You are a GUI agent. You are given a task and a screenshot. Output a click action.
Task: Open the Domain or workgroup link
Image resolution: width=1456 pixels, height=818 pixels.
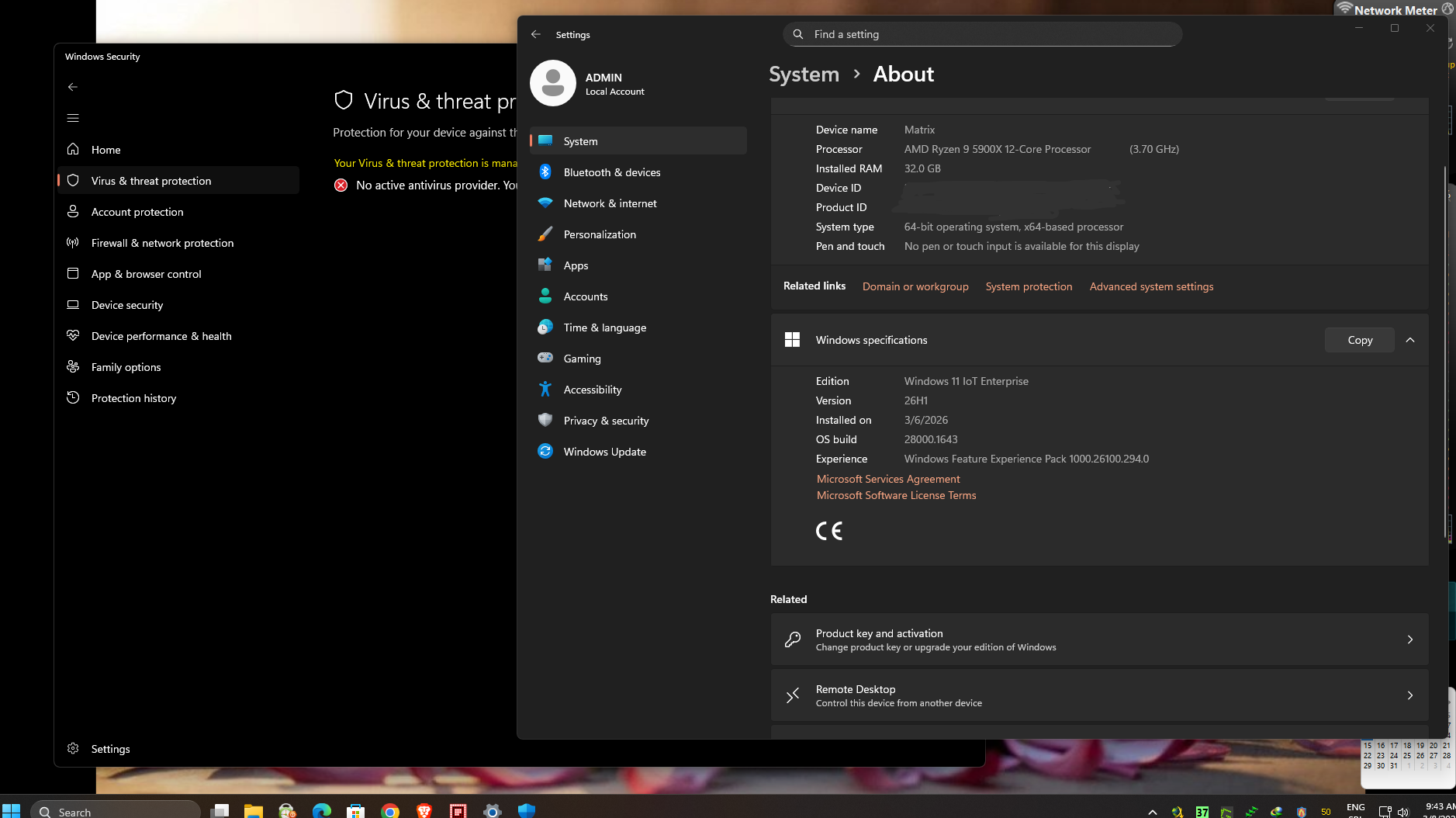[x=915, y=286]
